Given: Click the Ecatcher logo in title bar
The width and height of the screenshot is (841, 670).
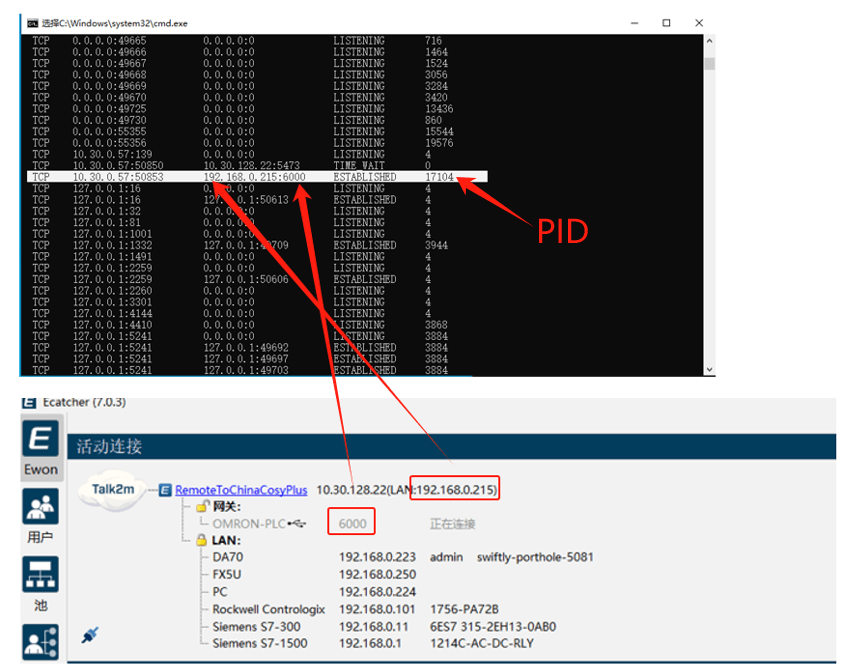Looking at the screenshot, I should point(29,402).
